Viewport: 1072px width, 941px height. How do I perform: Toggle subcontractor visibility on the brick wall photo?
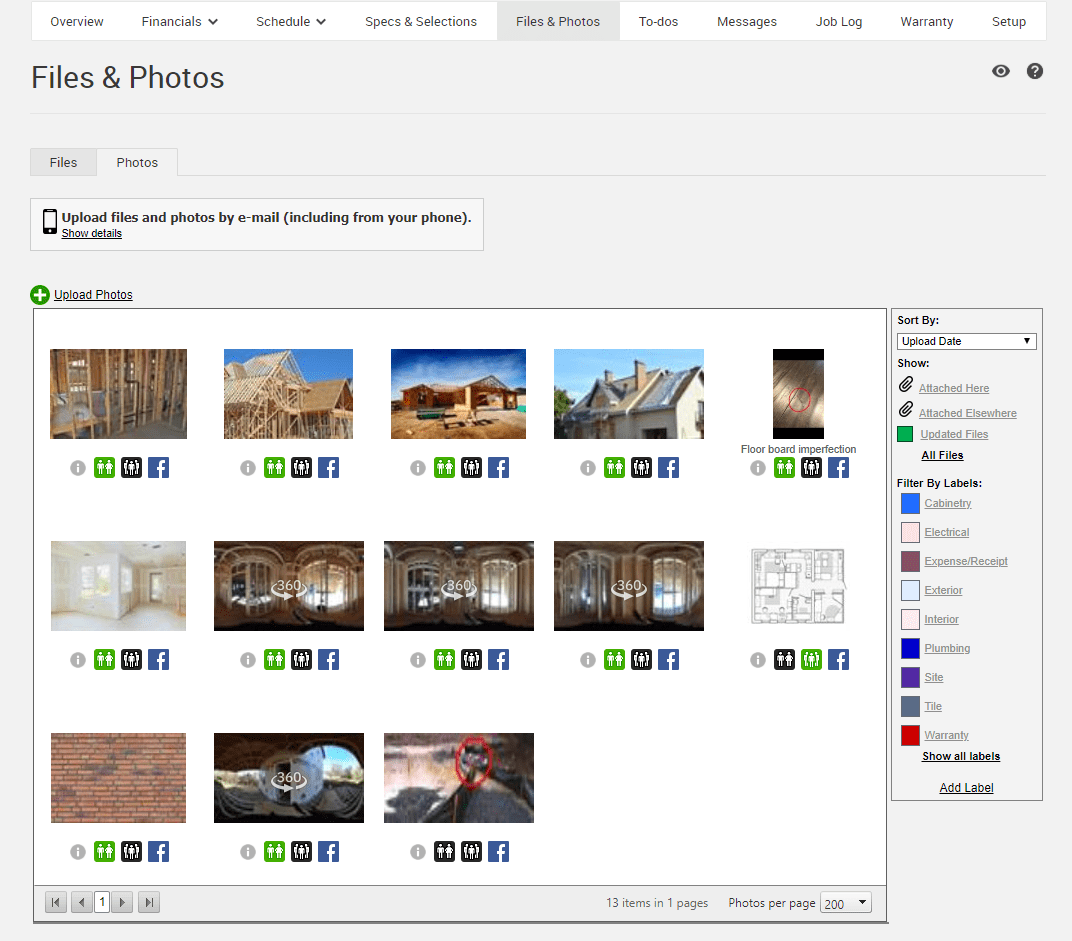pyautogui.click(x=131, y=851)
